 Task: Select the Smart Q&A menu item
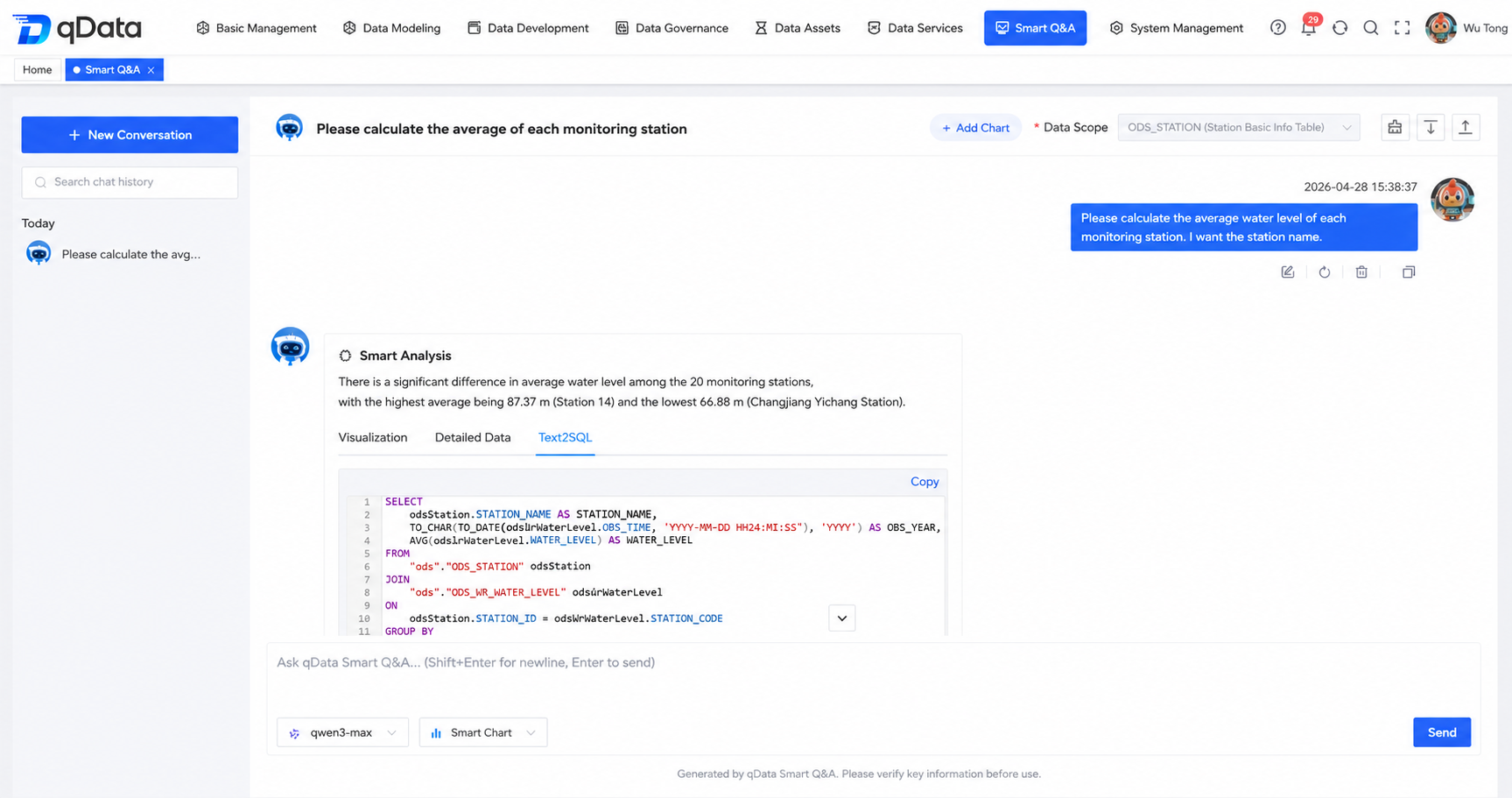click(1035, 28)
